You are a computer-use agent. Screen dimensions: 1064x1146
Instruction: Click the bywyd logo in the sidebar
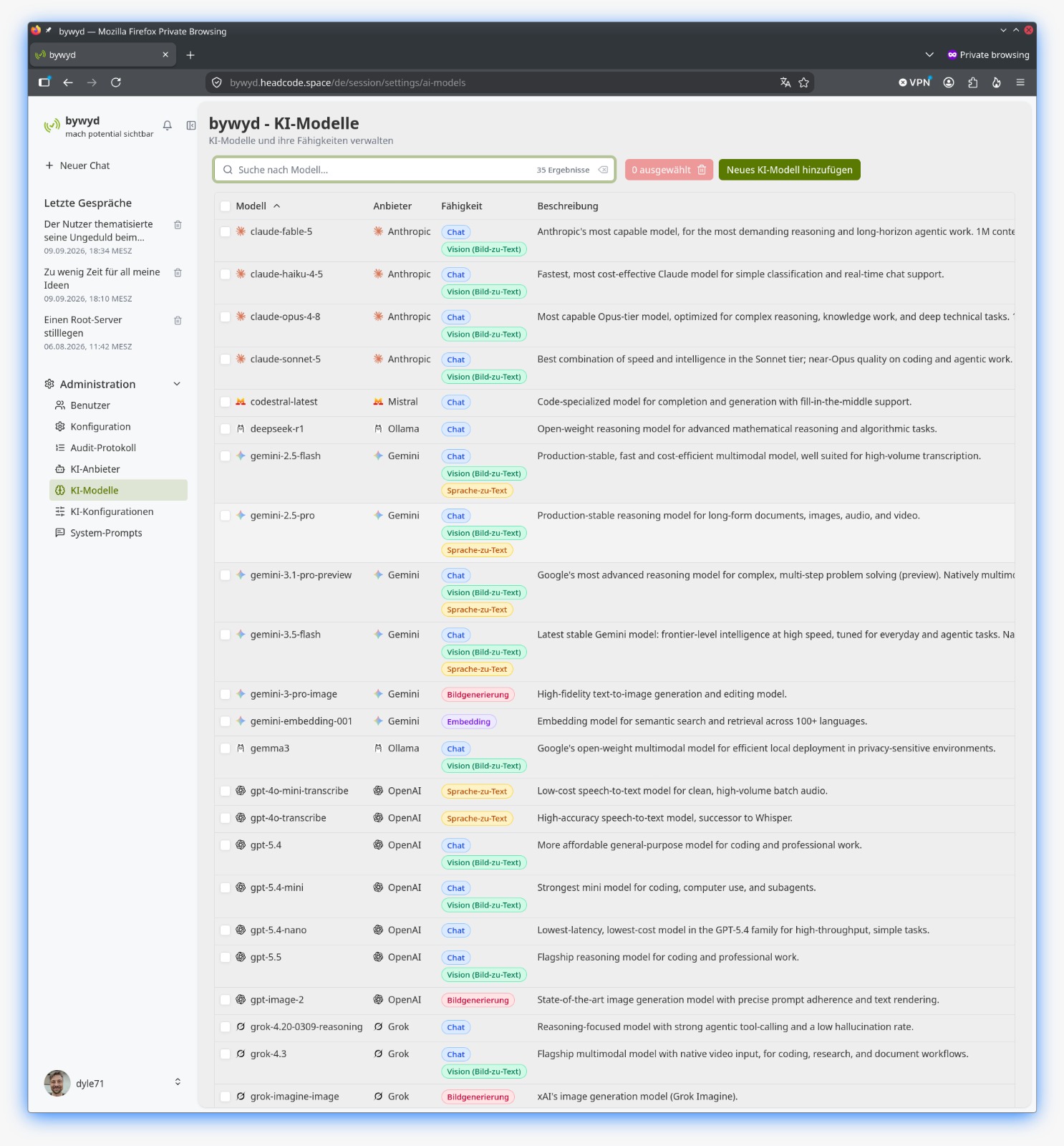(x=52, y=126)
